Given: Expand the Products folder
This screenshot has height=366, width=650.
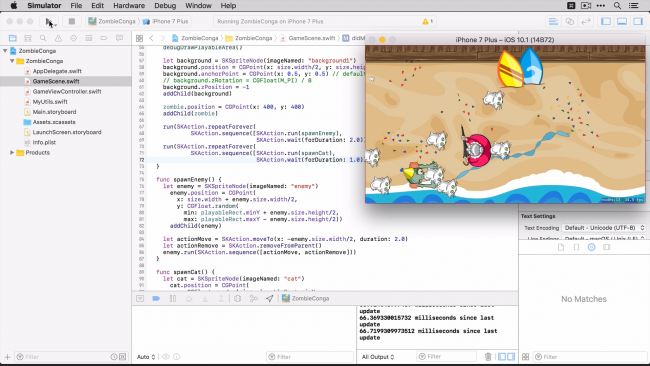Looking at the screenshot, I should pos(12,153).
